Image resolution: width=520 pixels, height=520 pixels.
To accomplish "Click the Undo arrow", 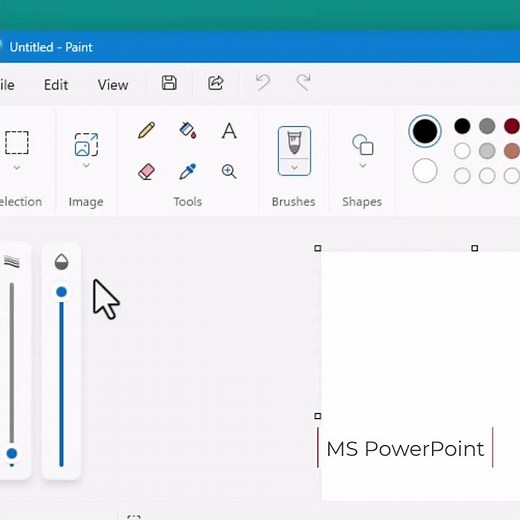I will [263, 83].
